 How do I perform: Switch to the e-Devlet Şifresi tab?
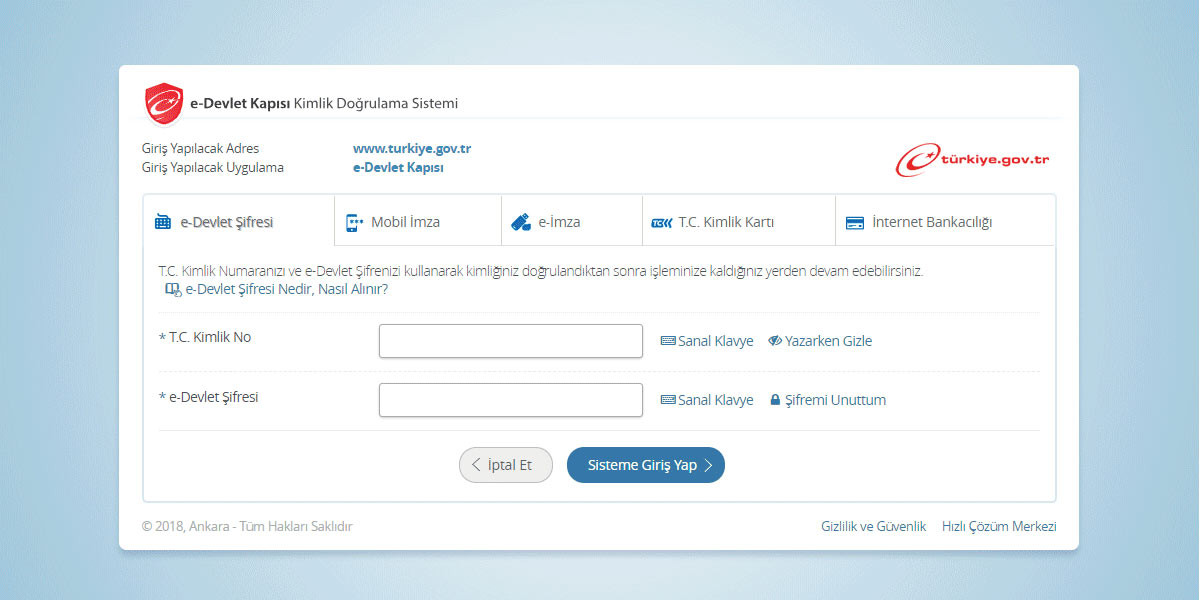pyautogui.click(x=238, y=221)
